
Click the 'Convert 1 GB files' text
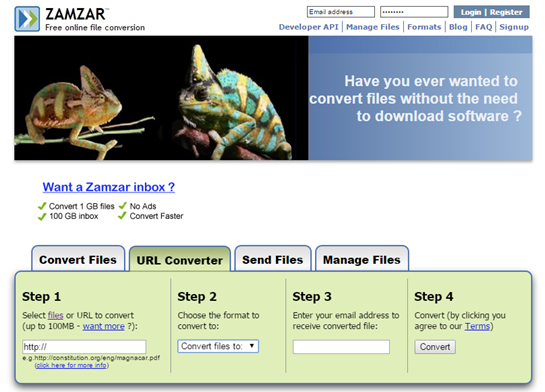82,206
